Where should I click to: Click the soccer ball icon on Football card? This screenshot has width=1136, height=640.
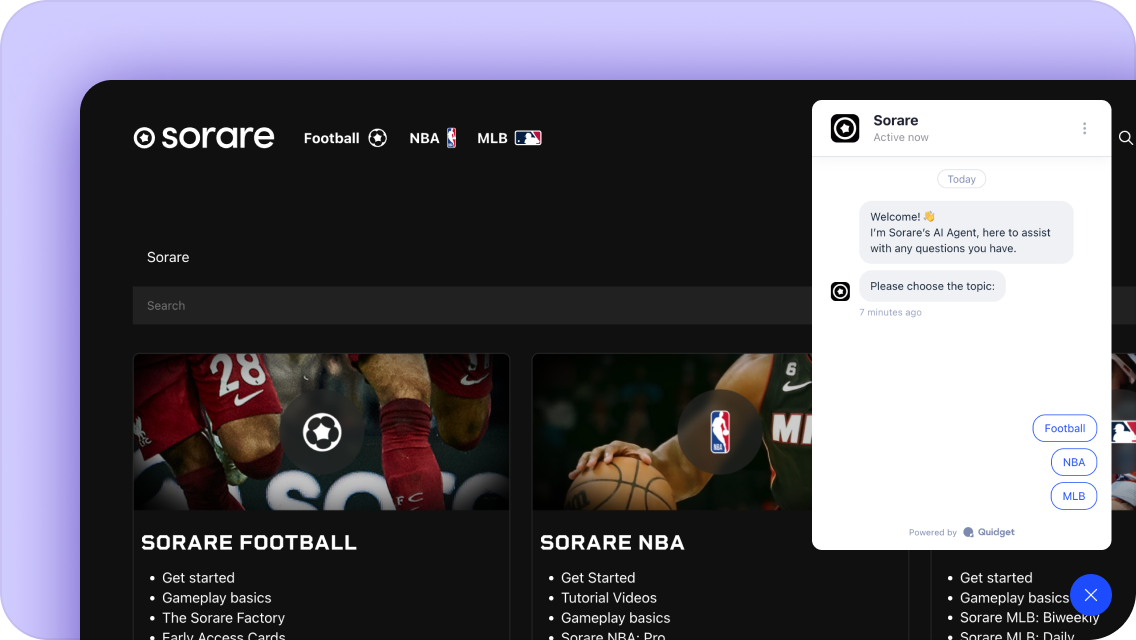pyautogui.click(x=322, y=432)
